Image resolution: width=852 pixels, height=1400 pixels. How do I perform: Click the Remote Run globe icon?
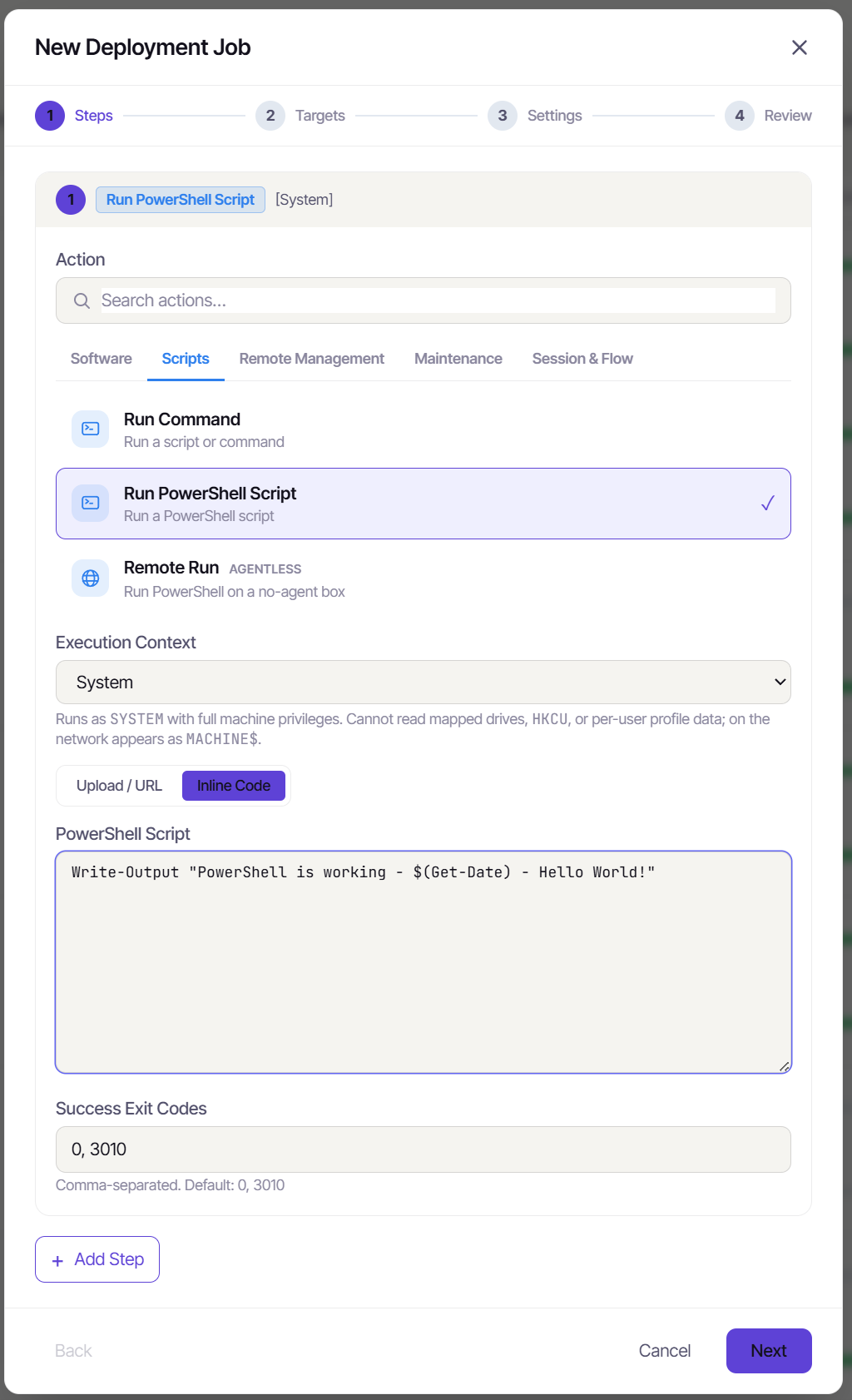point(91,578)
